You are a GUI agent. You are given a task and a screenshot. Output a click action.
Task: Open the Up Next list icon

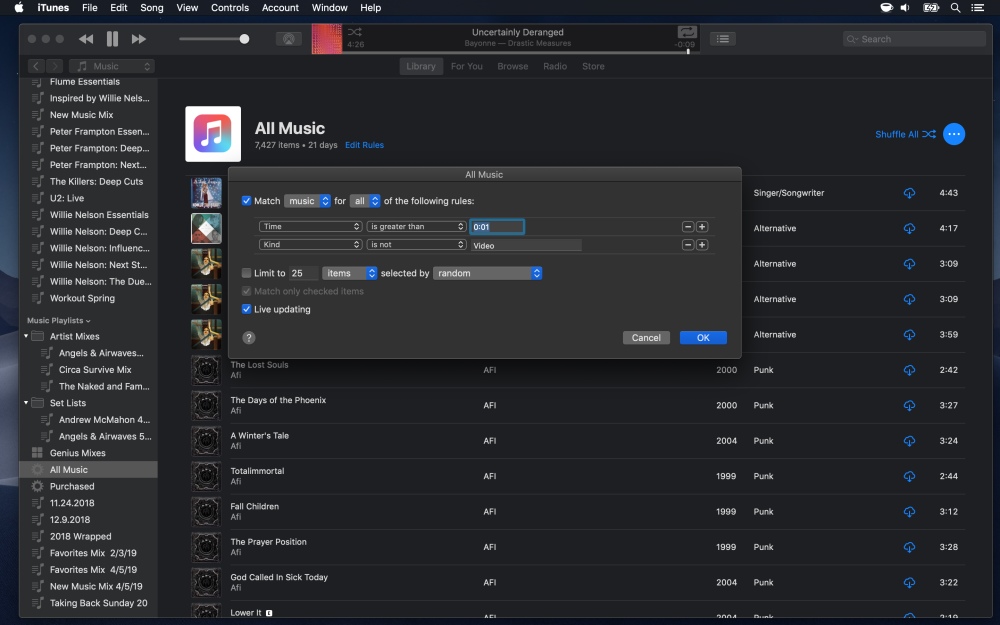723,39
